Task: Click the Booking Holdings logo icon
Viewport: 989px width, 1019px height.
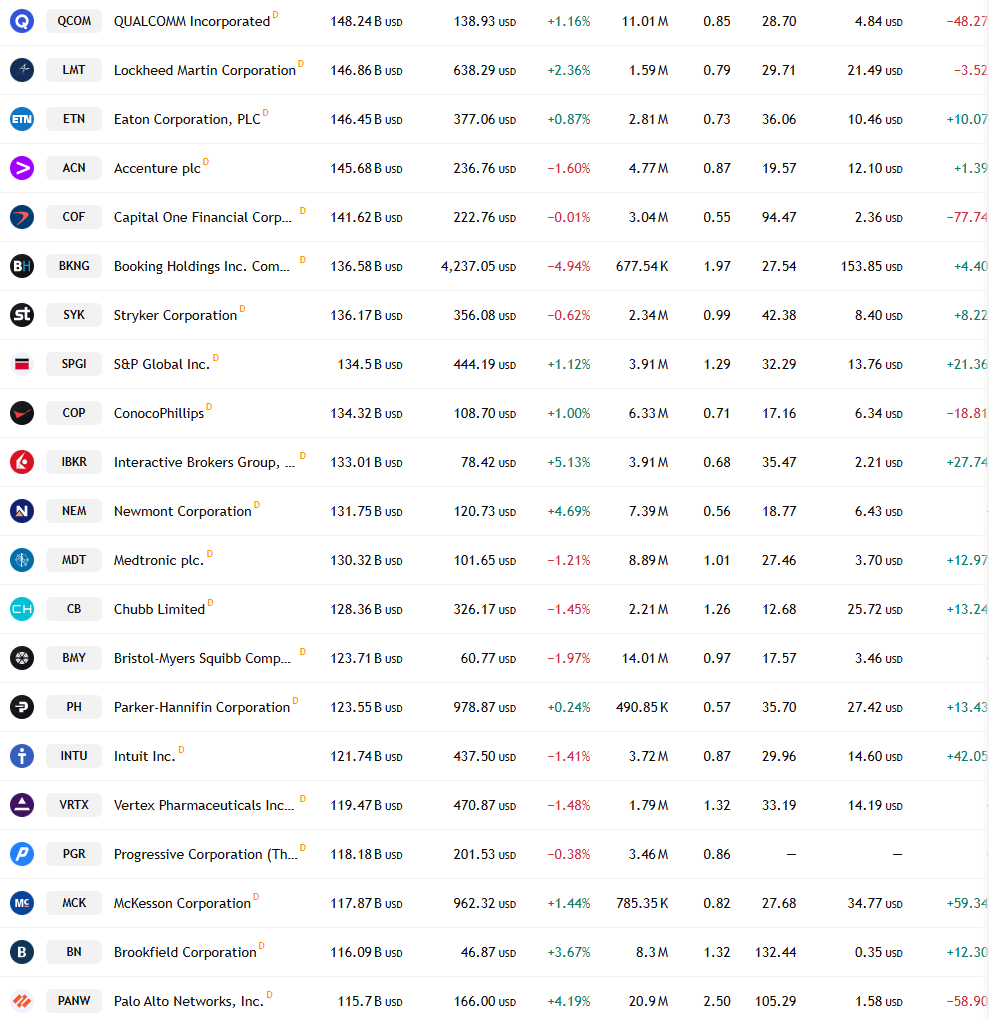Action: (x=22, y=266)
